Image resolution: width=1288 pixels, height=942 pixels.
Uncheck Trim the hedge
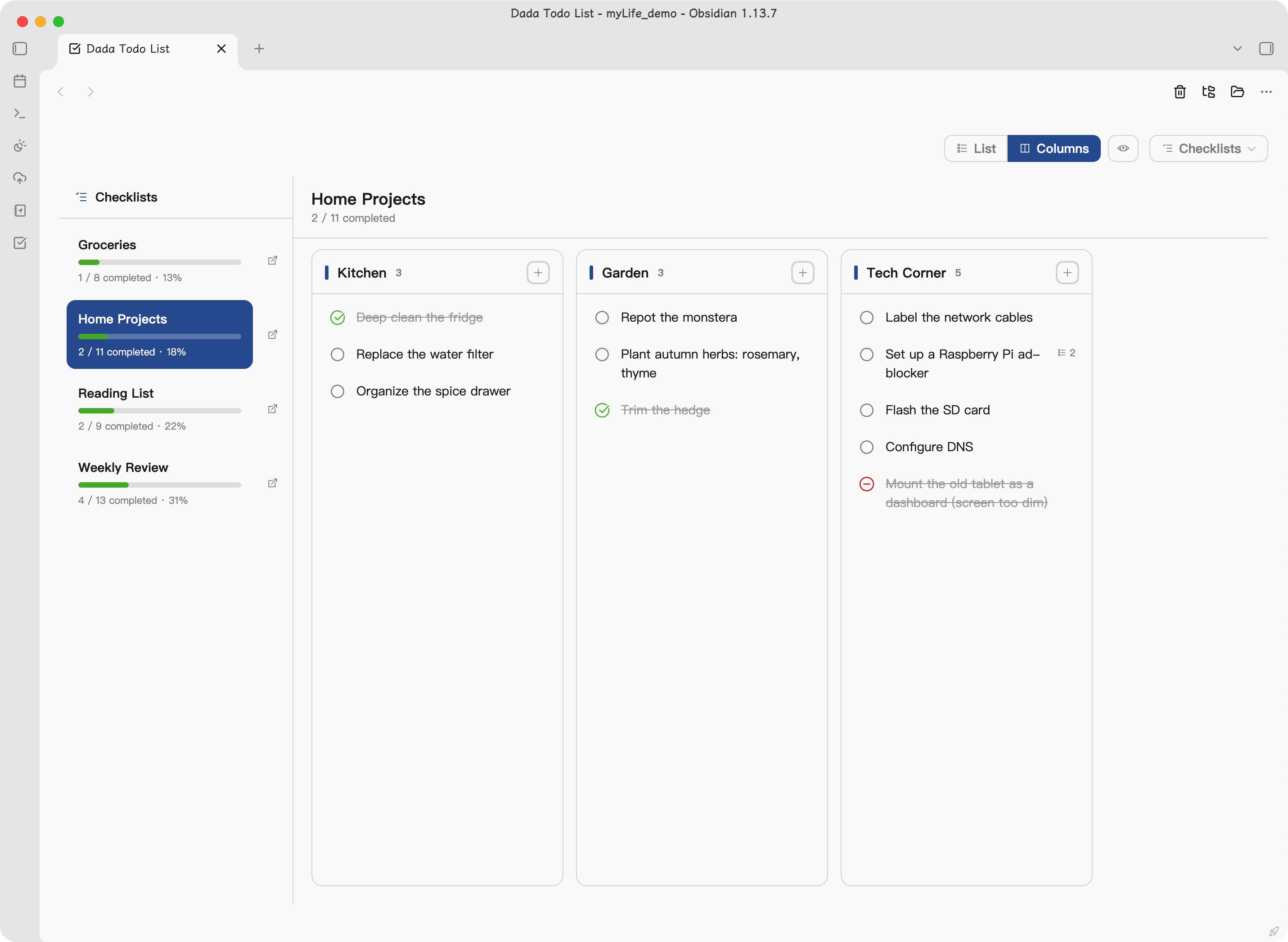pos(602,410)
